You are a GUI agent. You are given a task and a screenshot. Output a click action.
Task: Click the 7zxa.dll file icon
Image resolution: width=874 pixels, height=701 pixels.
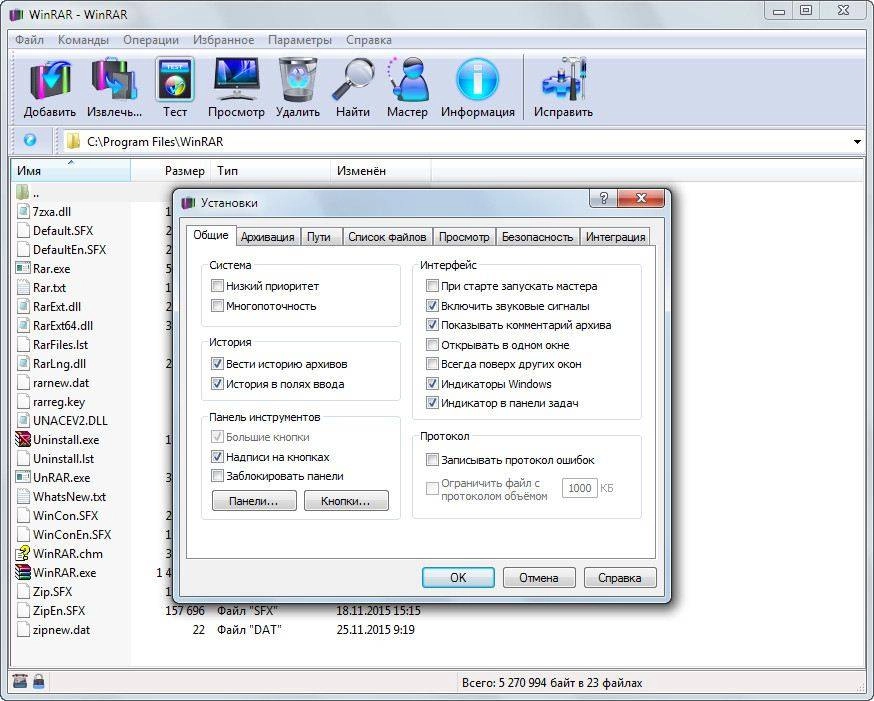[x=23, y=212]
